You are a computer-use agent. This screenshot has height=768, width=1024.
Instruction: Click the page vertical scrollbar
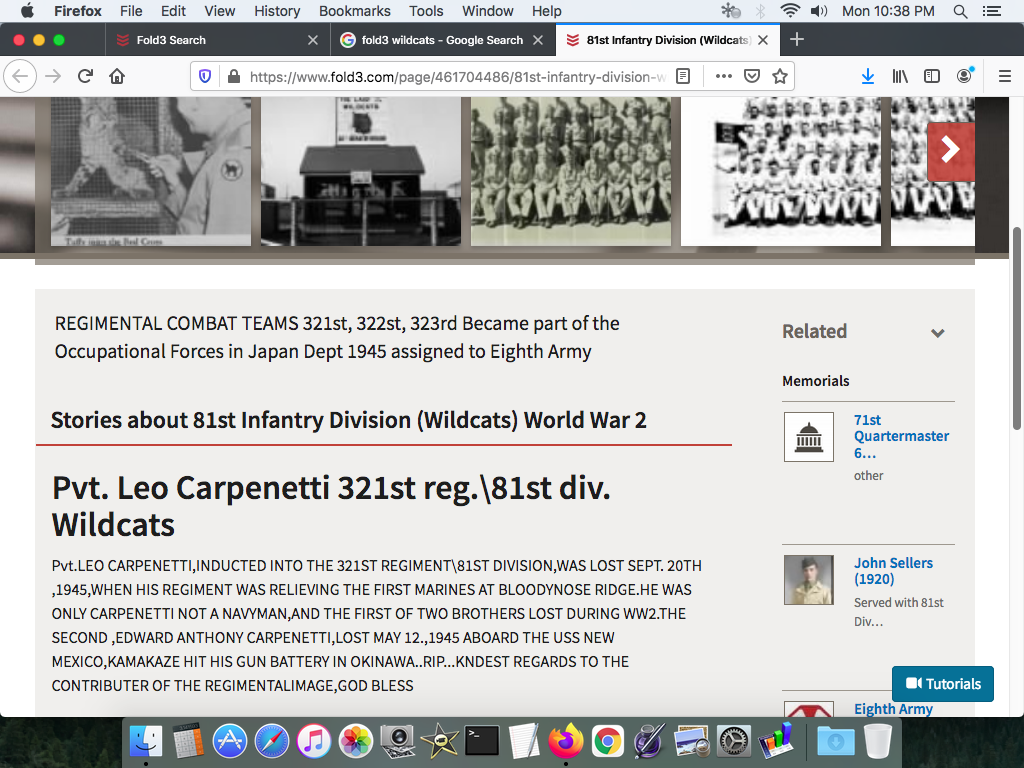(x=1017, y=330)
